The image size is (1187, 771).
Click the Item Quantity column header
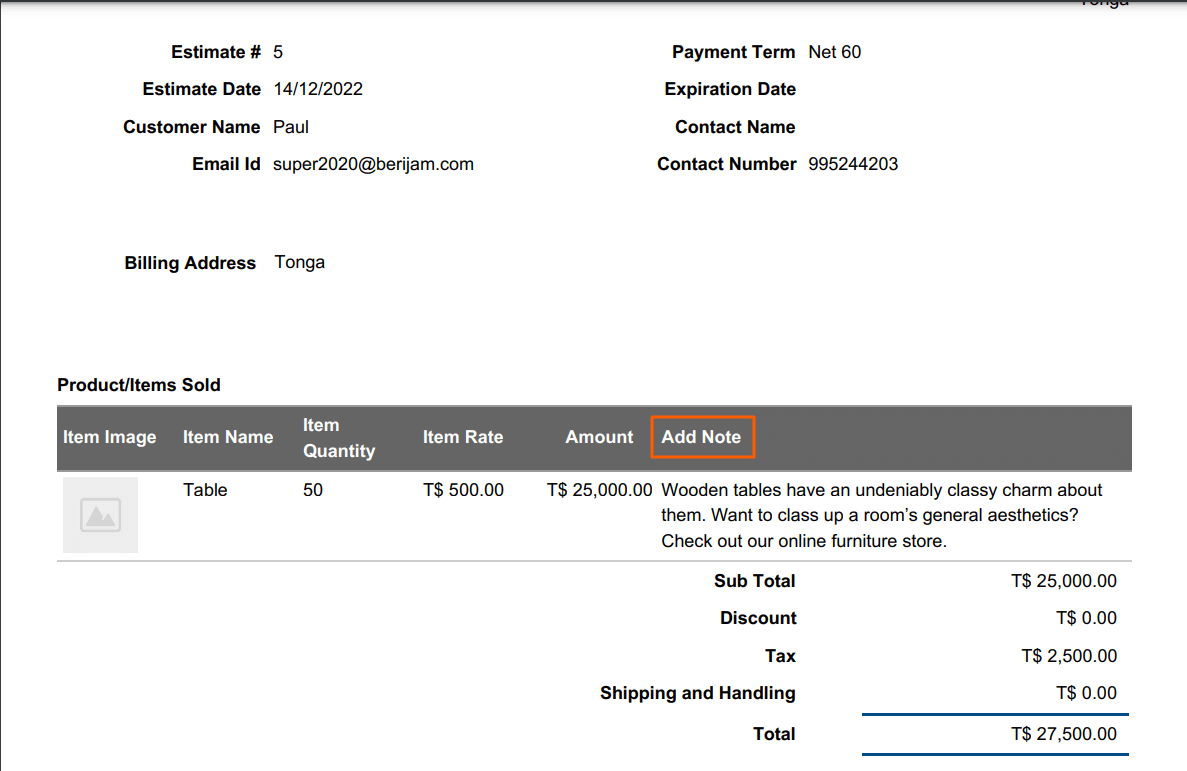[339, 437]
